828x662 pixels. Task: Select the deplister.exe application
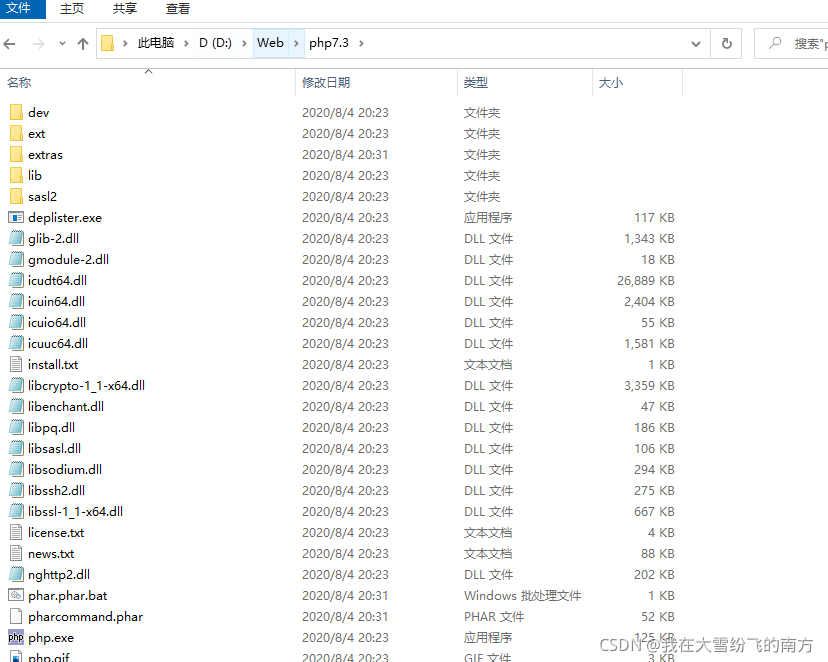[56, 217]
